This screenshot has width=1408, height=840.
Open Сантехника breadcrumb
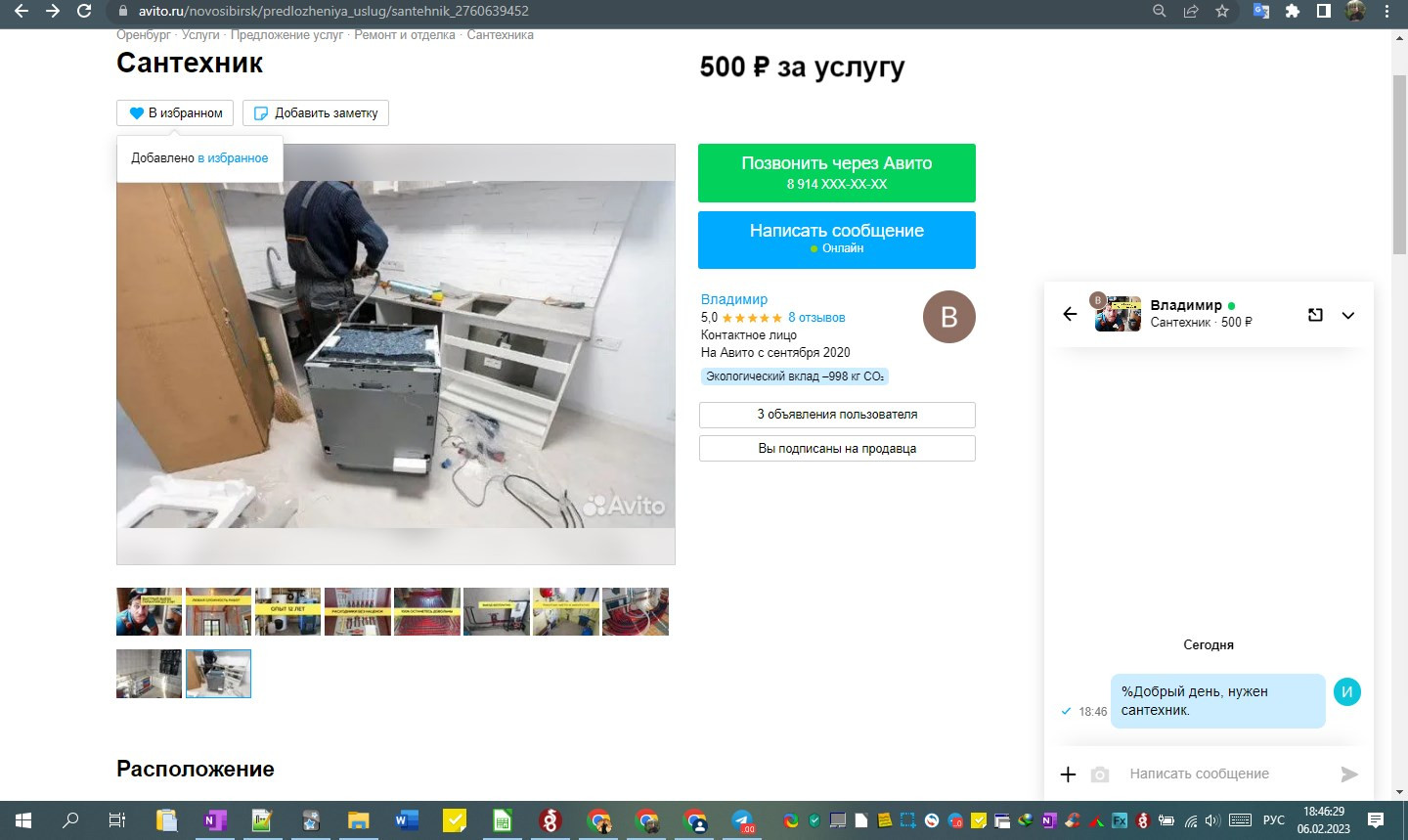click(500, 35)
